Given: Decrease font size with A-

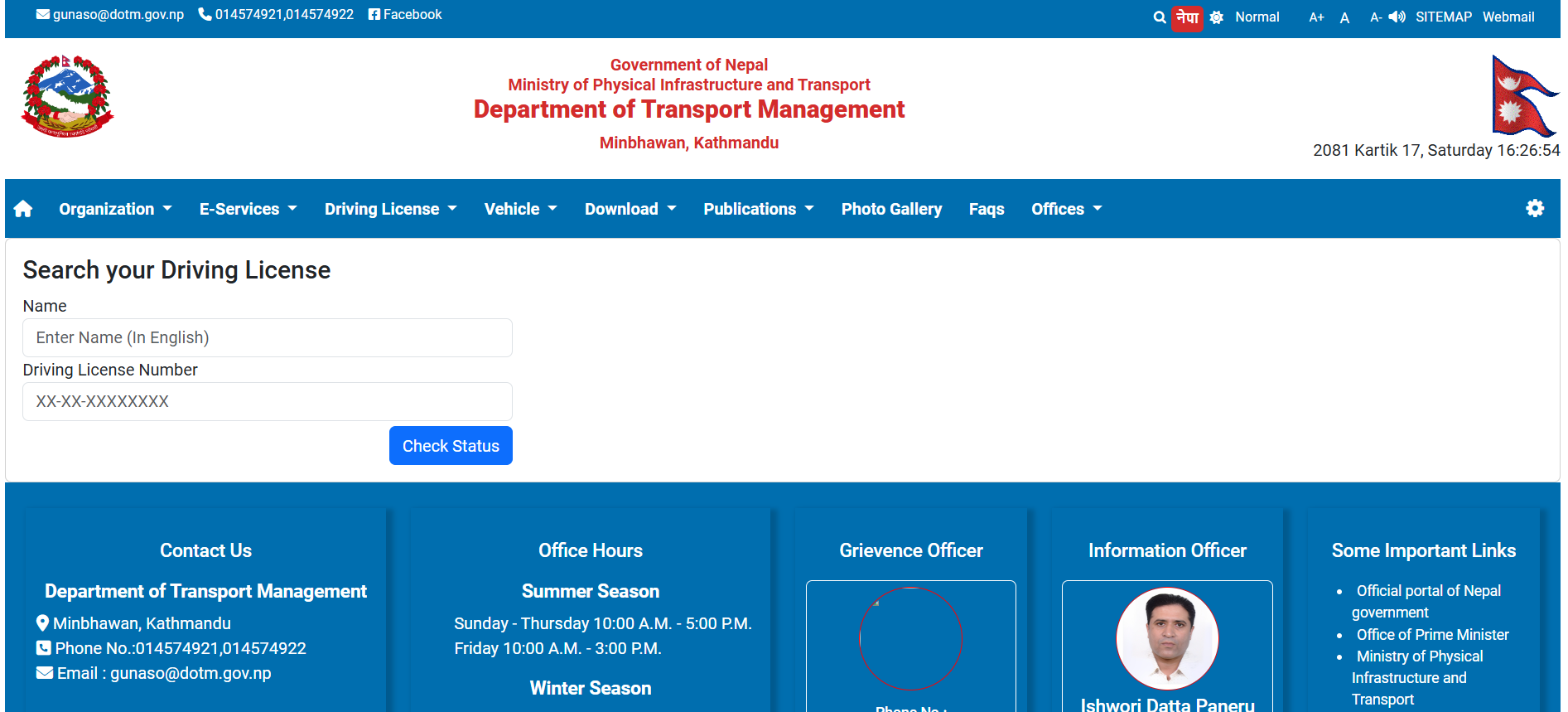Looking at the screenshot, I should tap(1375, 17).
